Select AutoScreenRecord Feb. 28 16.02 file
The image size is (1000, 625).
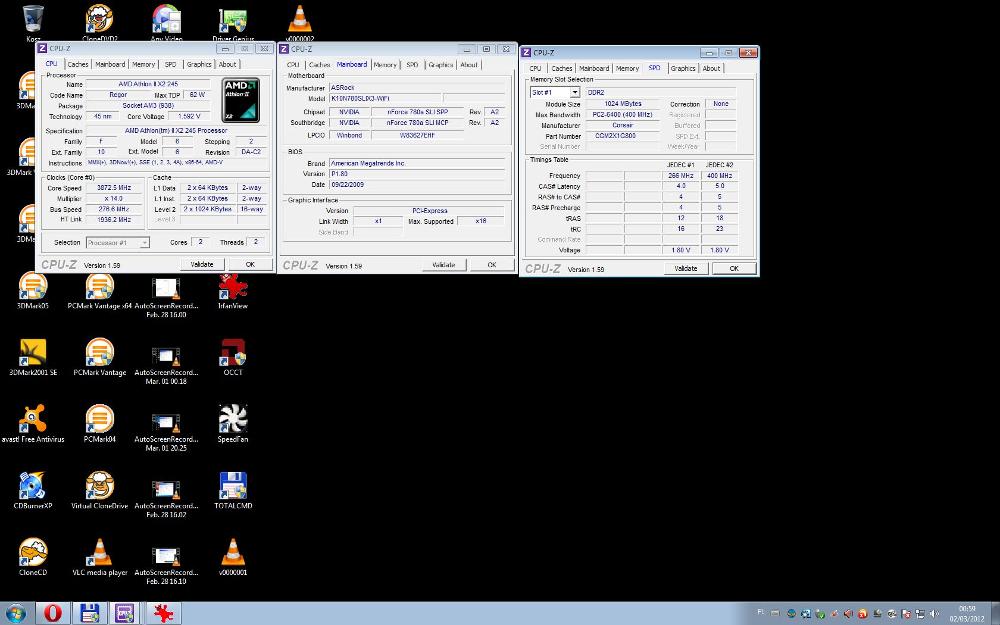click(166, 496)
